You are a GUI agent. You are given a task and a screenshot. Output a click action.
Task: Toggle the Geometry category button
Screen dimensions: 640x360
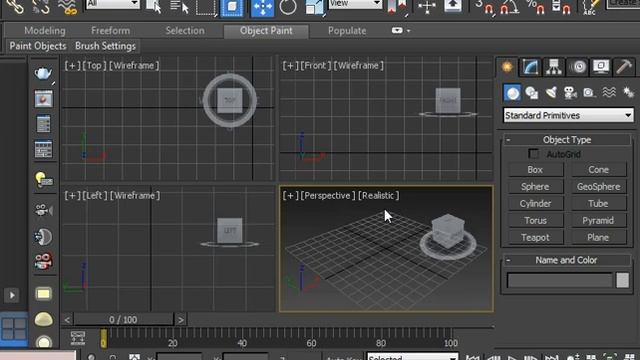point(512,93)
